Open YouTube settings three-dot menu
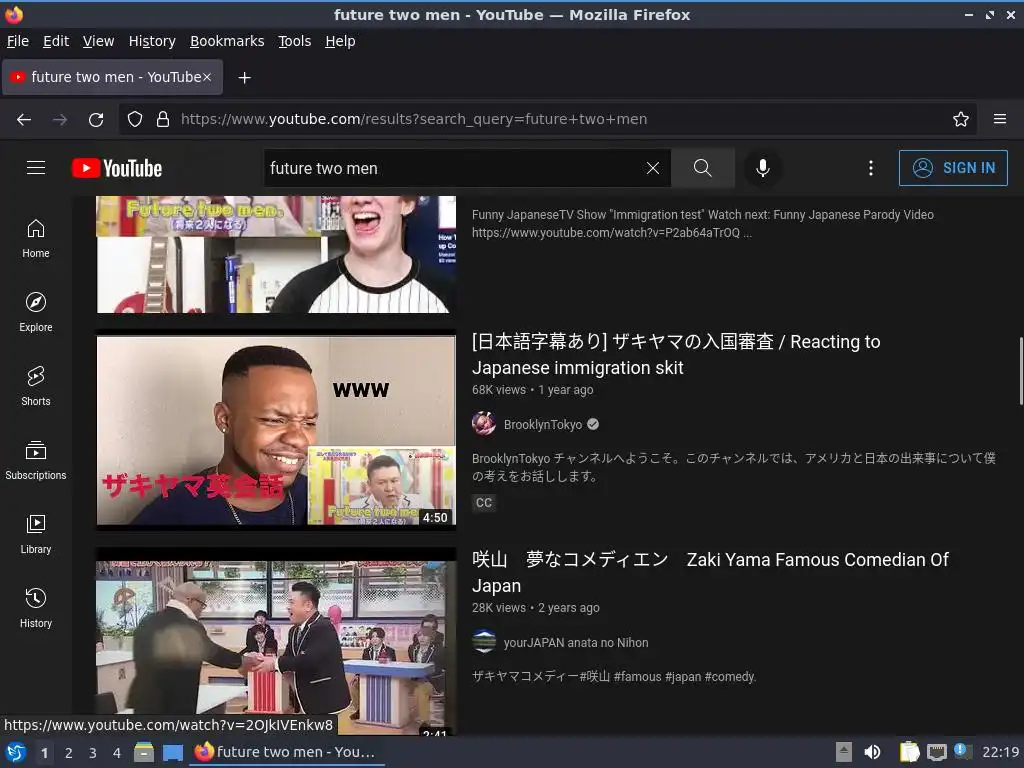The height and width of the screenshot is (768, 1024). [x=871, y=168]
